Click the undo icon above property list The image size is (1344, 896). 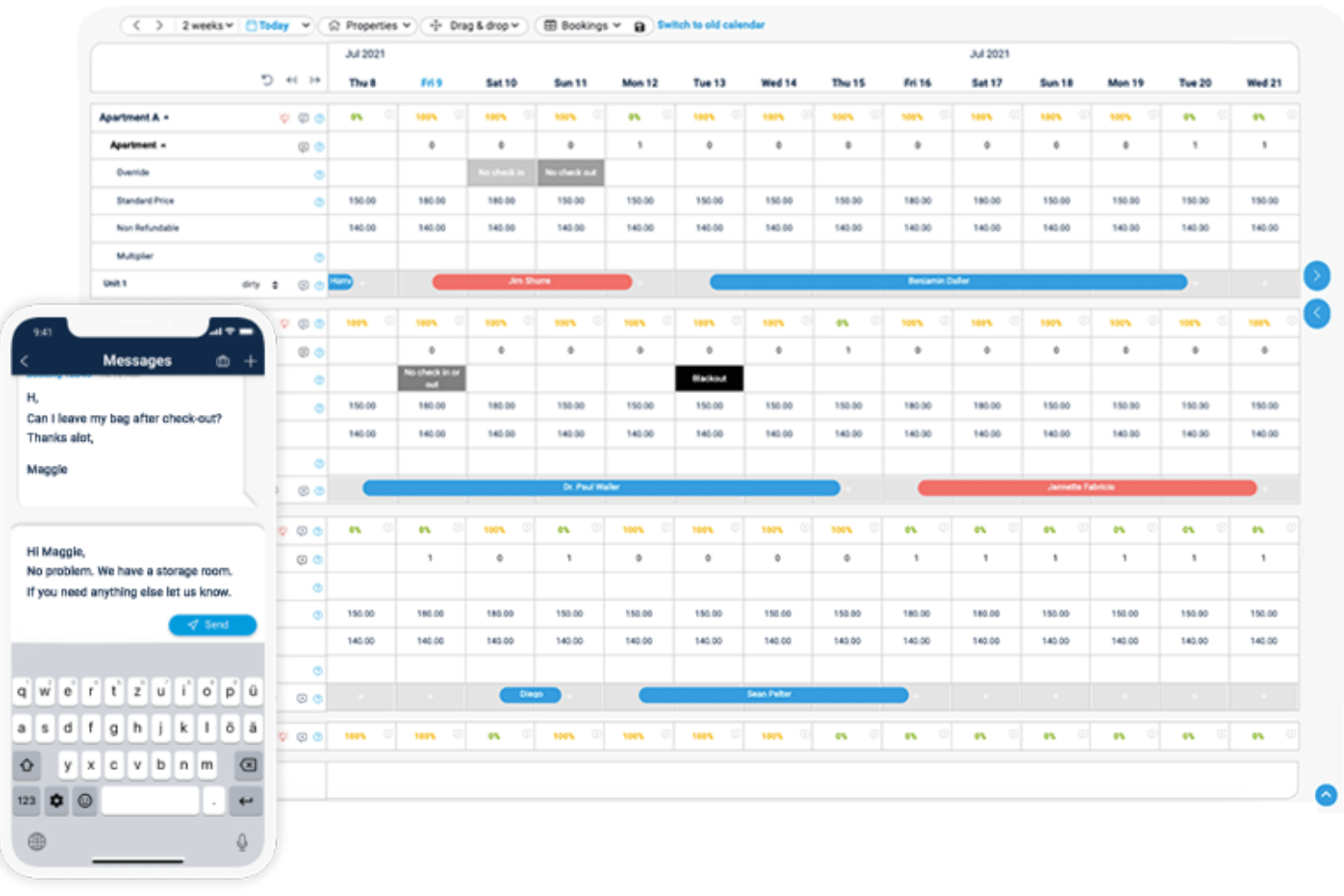pyautogui.click(x=267, y=80)
